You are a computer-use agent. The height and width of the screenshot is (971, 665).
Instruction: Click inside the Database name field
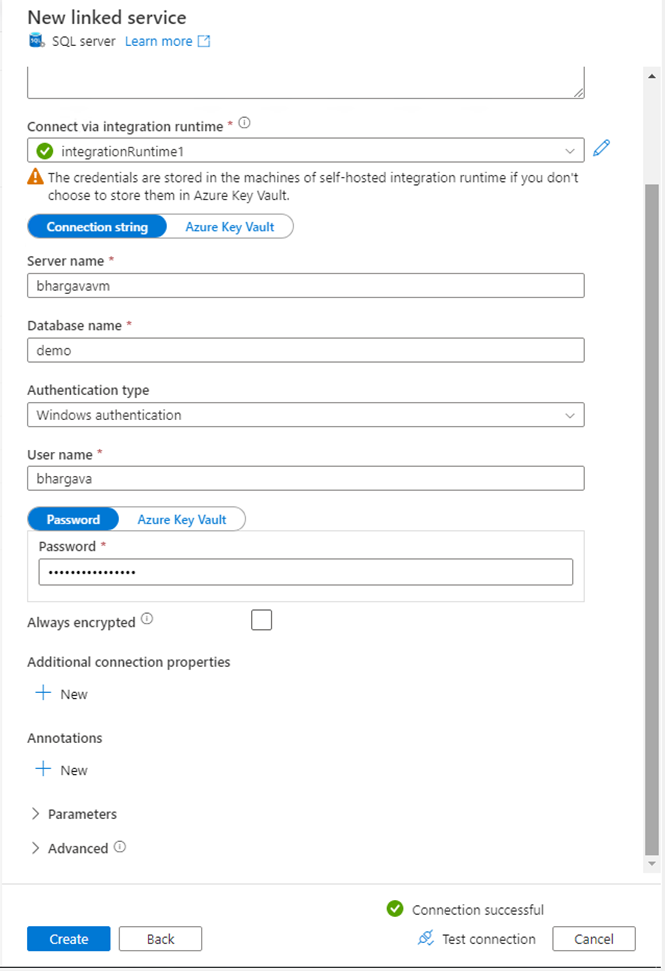(x=300, y=350)
